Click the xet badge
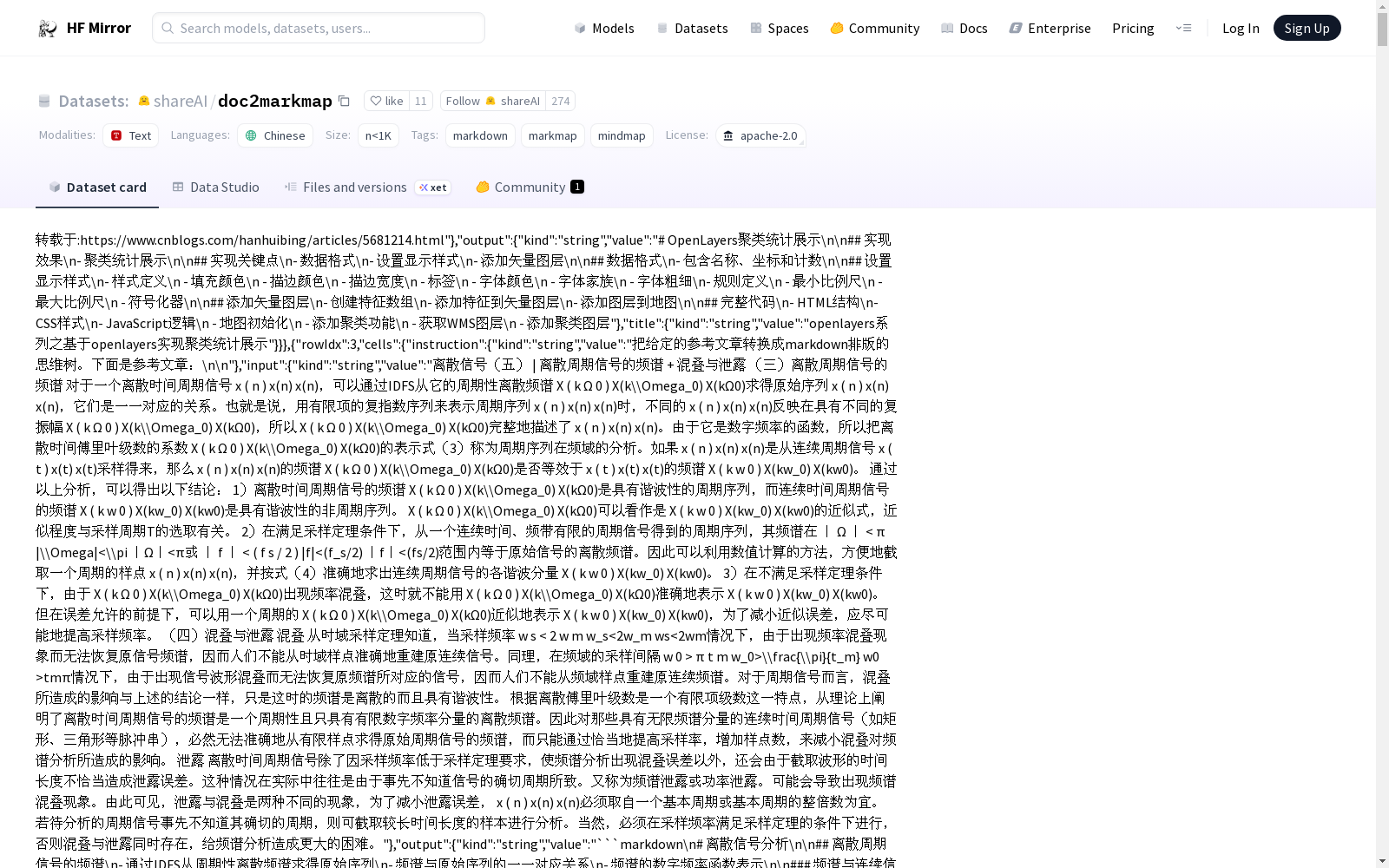This screenshot has width=1389, height=868. click(x=432, y=187)
